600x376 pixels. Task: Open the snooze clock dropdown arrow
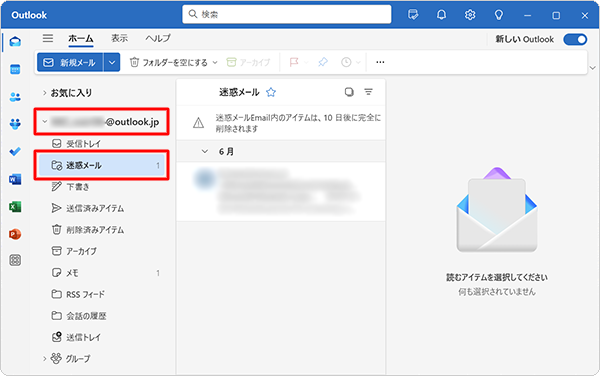point(358,62)
